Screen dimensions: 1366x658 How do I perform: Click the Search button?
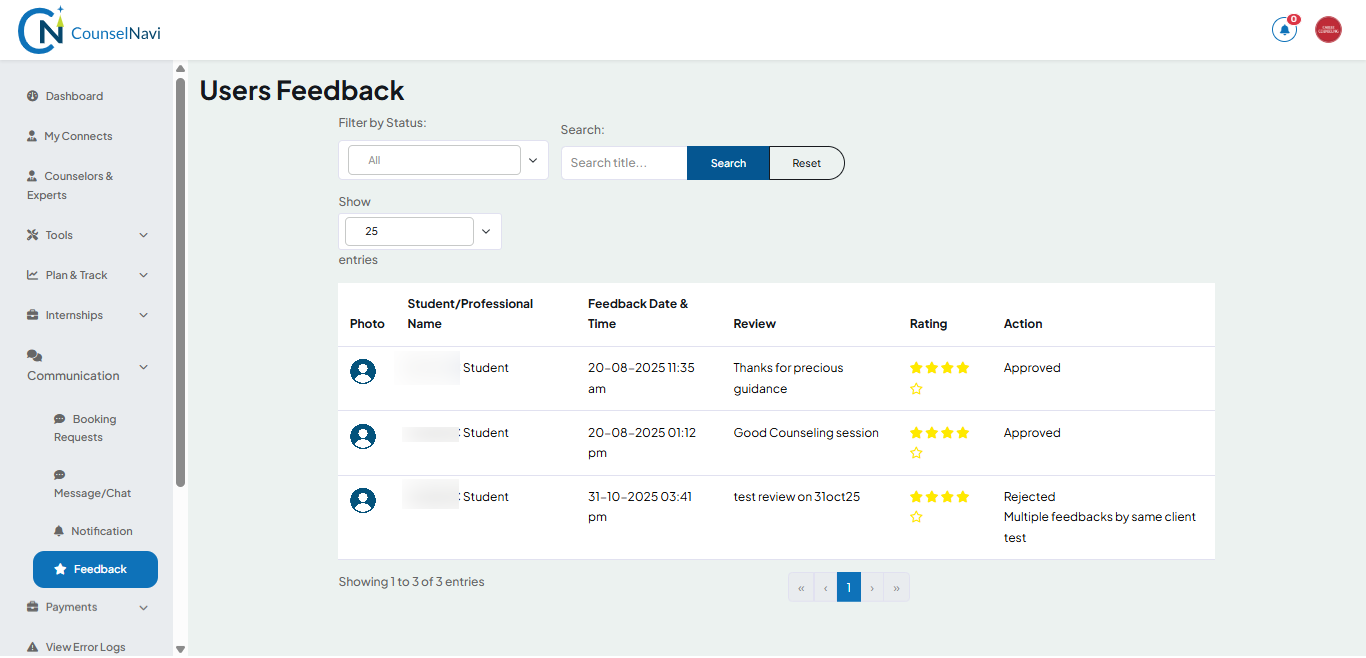pos(727,162)
